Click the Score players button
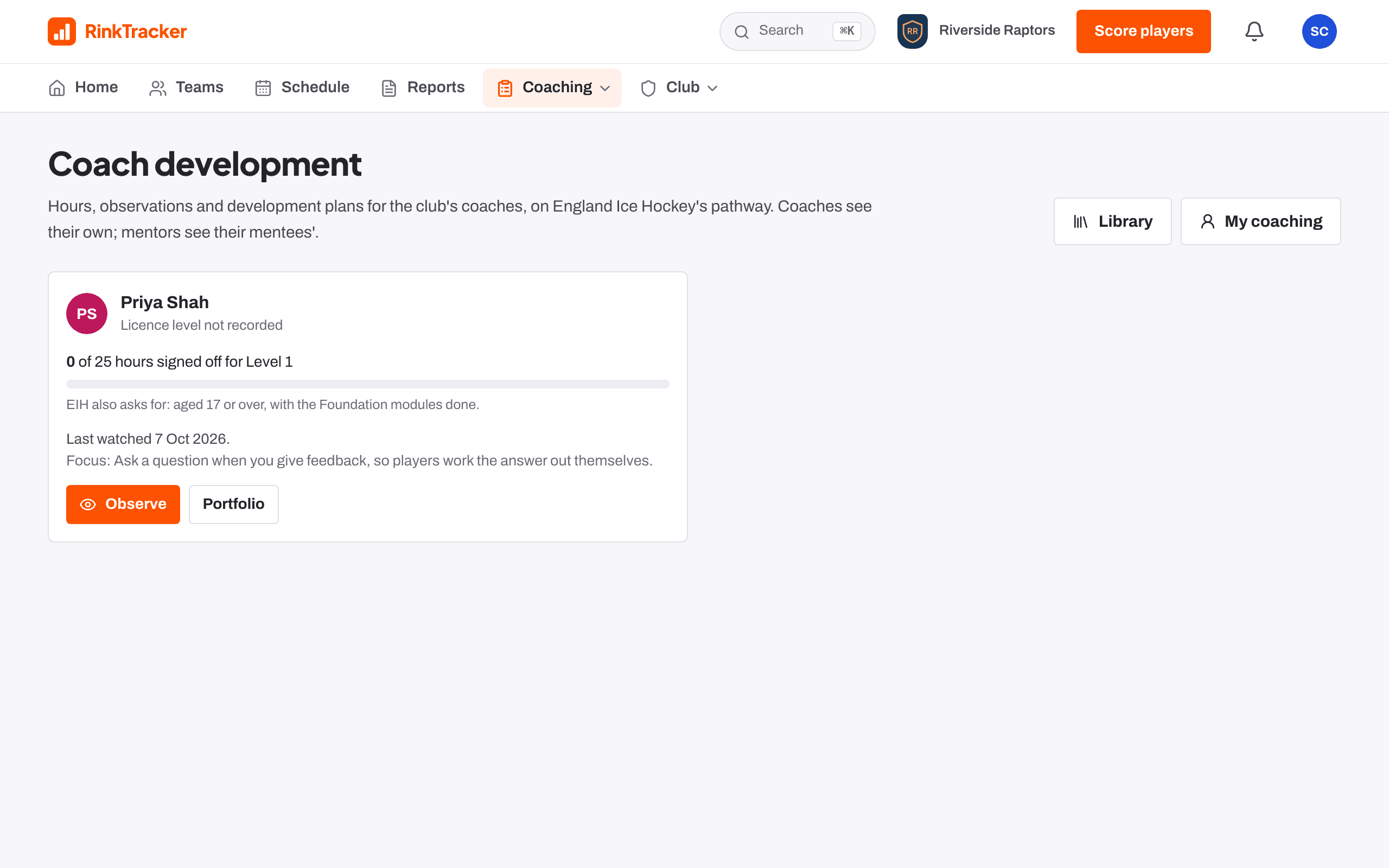This screenshot has width=1389, height=868. [1143, 31]
